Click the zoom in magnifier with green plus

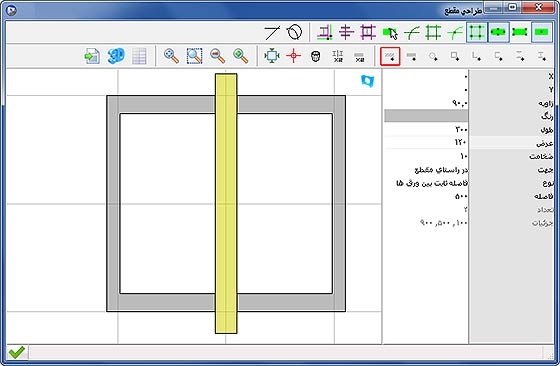coord(240,56)
